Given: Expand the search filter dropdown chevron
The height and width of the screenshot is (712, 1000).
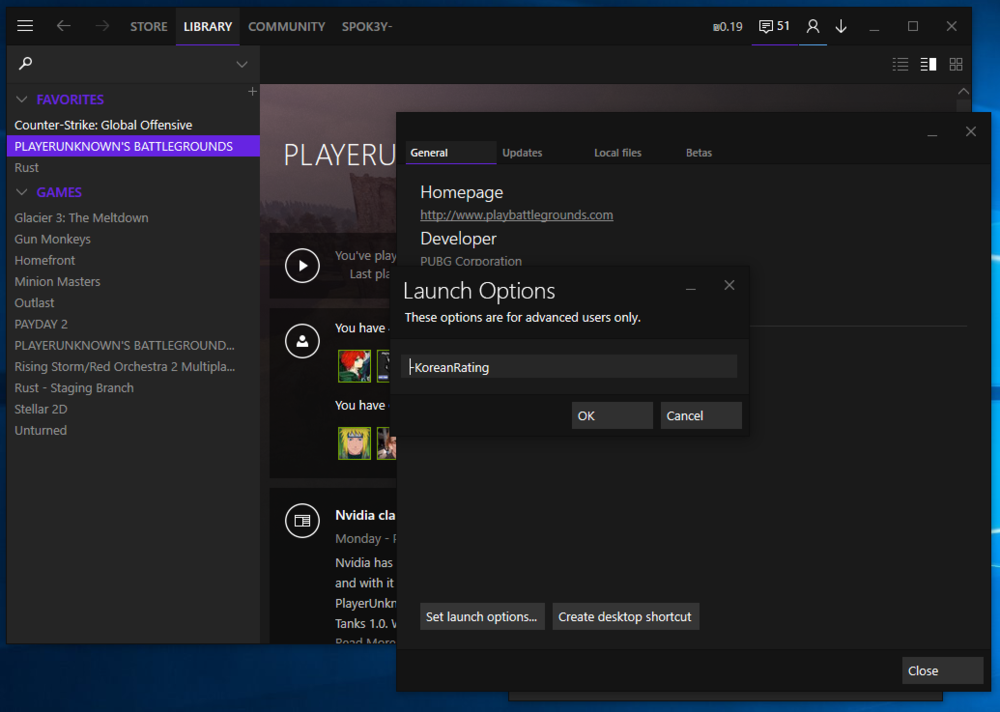Looking at the screenshot, I should tap(241, 64).
